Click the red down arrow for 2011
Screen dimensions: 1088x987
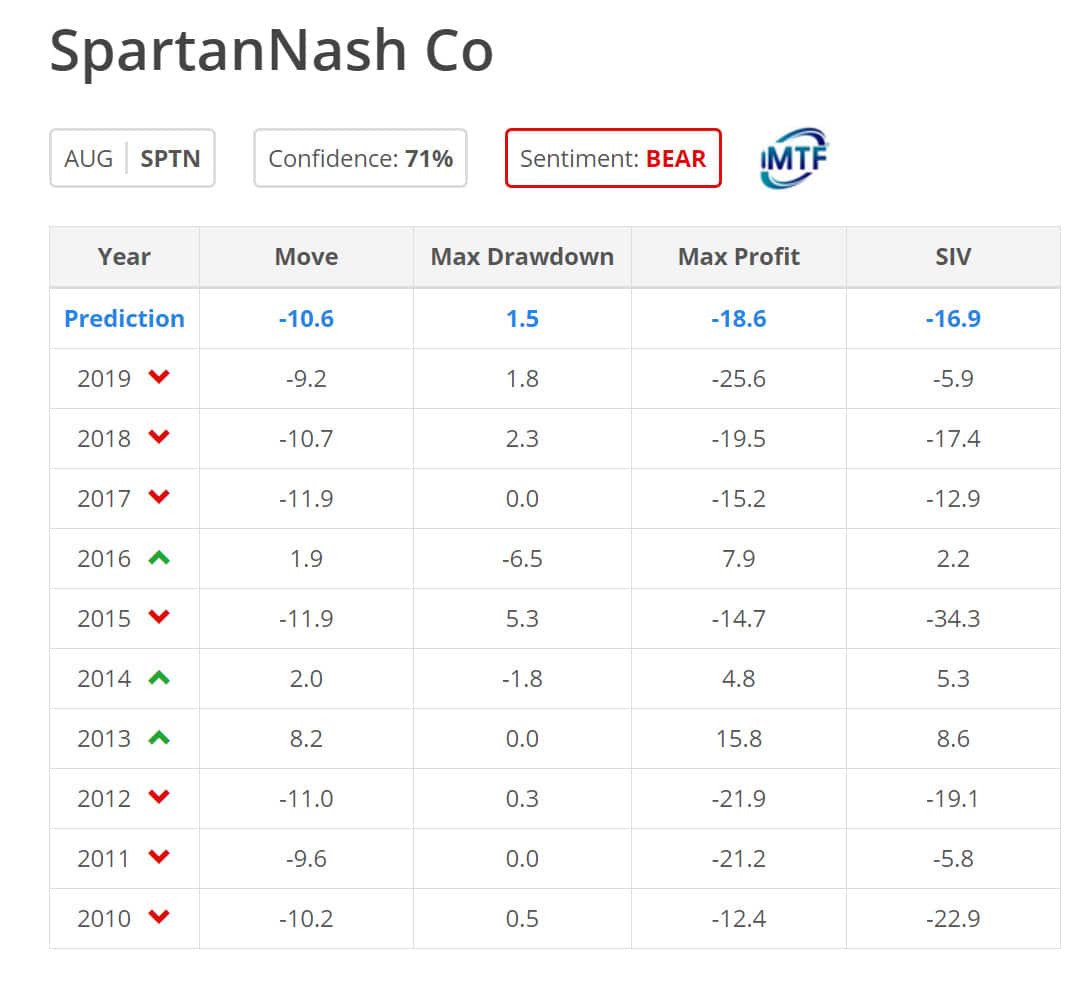point(159,857)
